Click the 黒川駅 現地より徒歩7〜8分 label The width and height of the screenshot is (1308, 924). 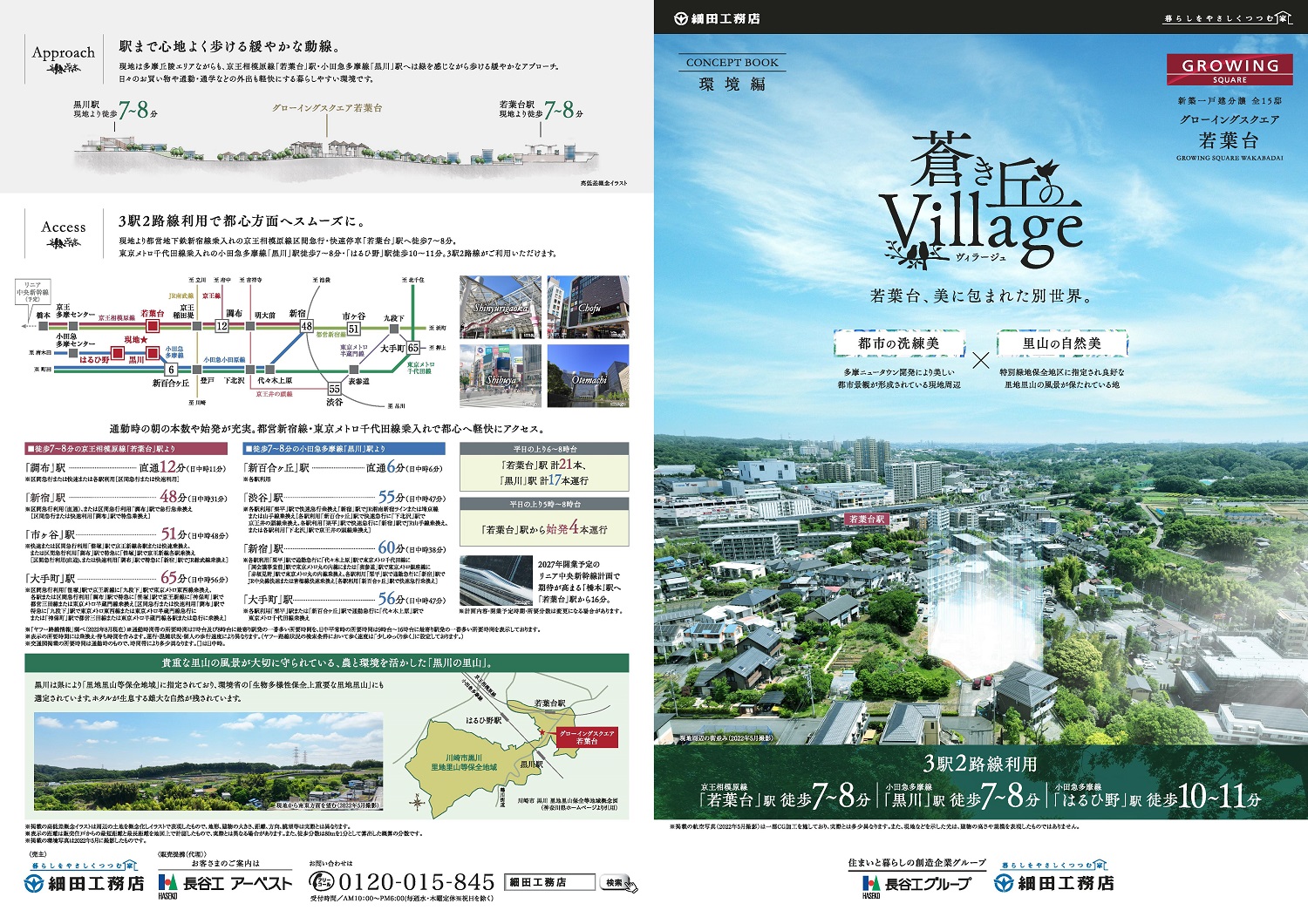pyautogui.click(x=115, y=110)
